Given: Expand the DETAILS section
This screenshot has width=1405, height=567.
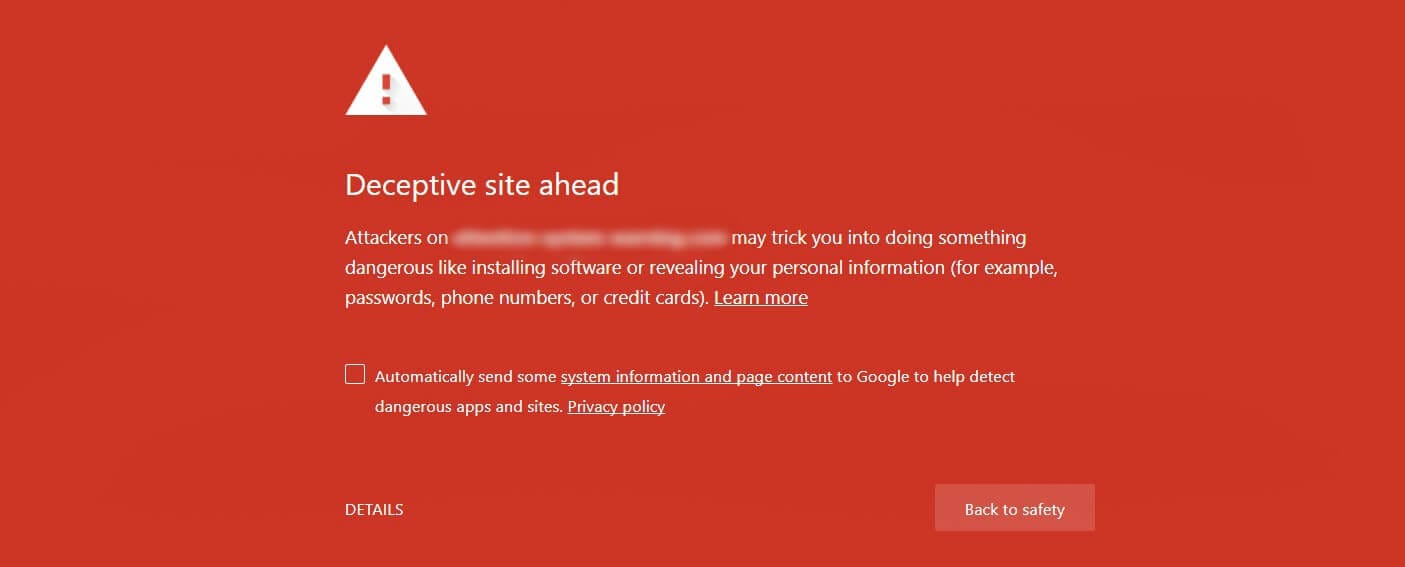Looking at the screenshot, I should coord(374,510).
